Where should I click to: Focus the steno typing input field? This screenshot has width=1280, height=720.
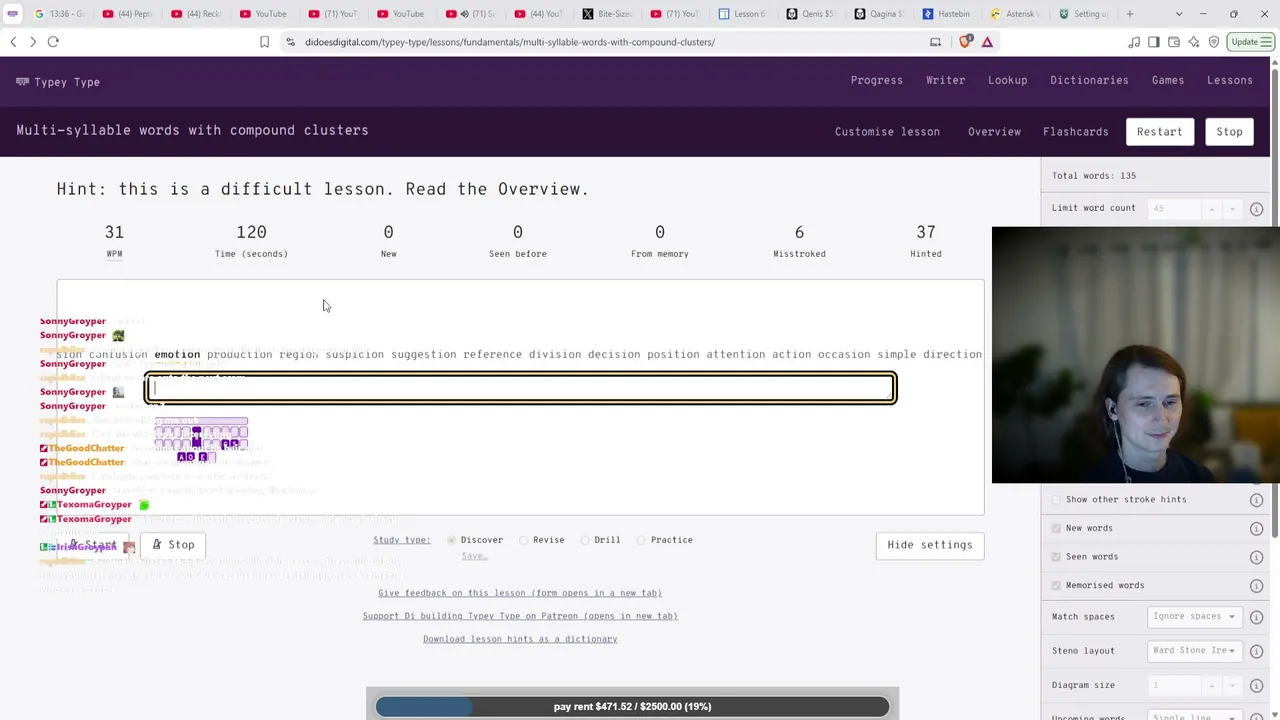coord(520,388)
